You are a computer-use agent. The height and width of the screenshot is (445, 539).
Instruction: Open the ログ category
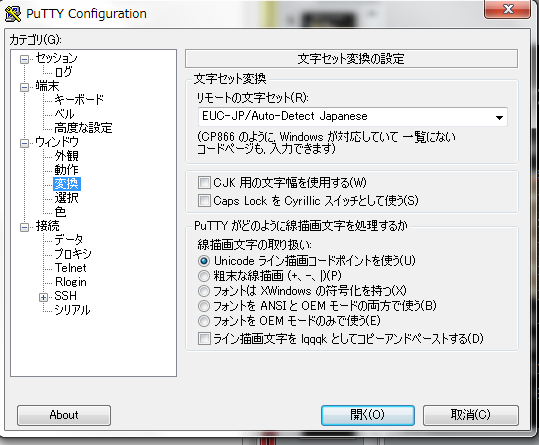click(63, 72)
